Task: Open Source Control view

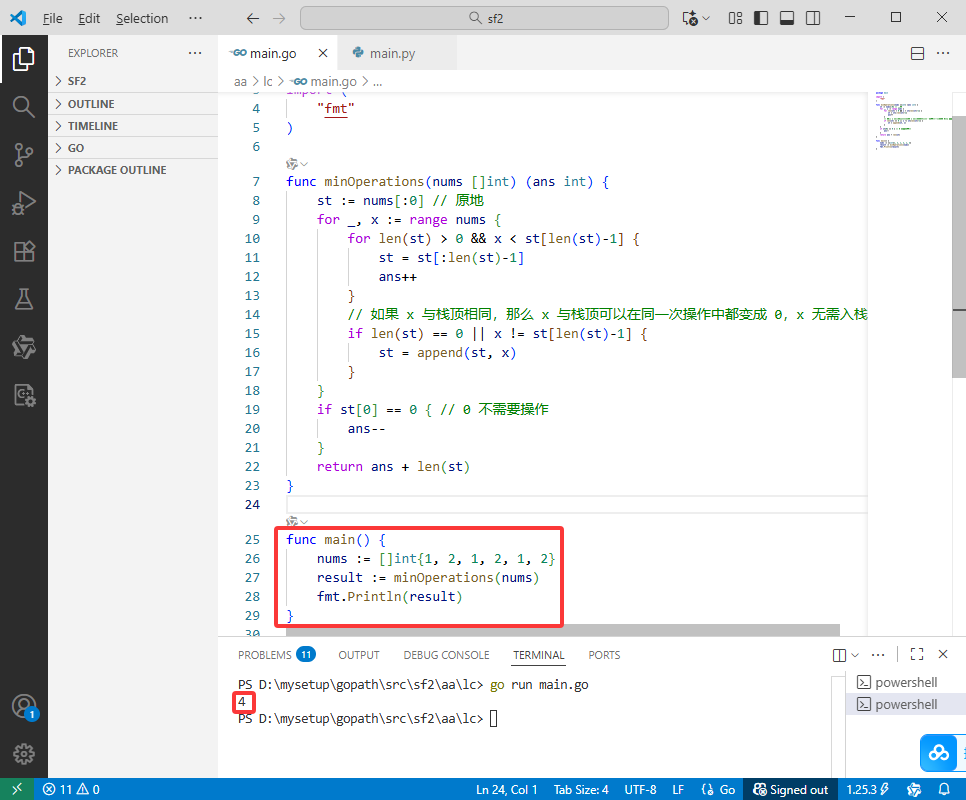Action: pyautogui.click(x=23, y=155)
